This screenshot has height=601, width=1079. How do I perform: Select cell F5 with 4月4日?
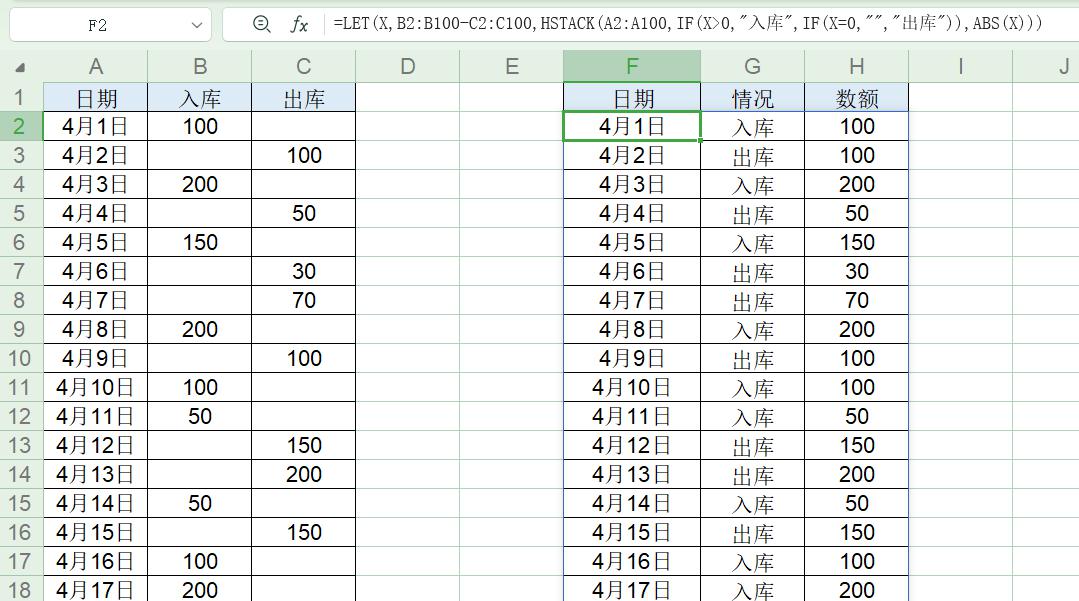click(632, 213)
